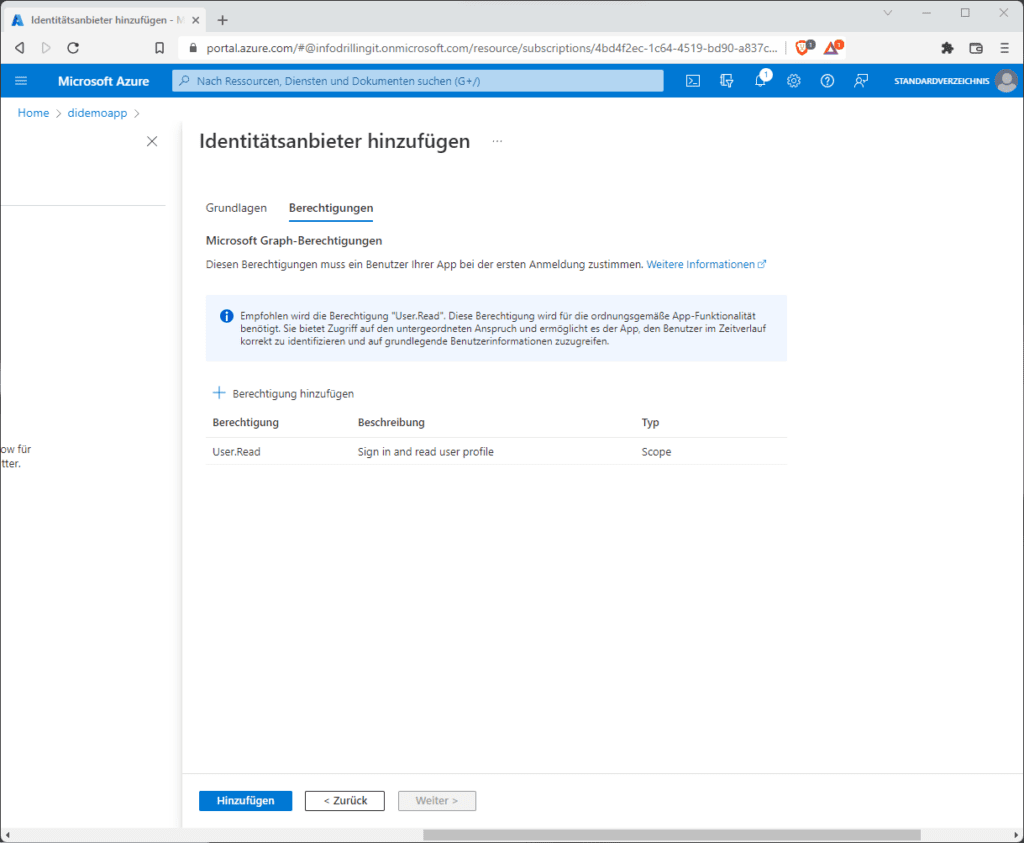Go back with the browser back arrow
1024x843 pixels.
[x=20, y=48]
